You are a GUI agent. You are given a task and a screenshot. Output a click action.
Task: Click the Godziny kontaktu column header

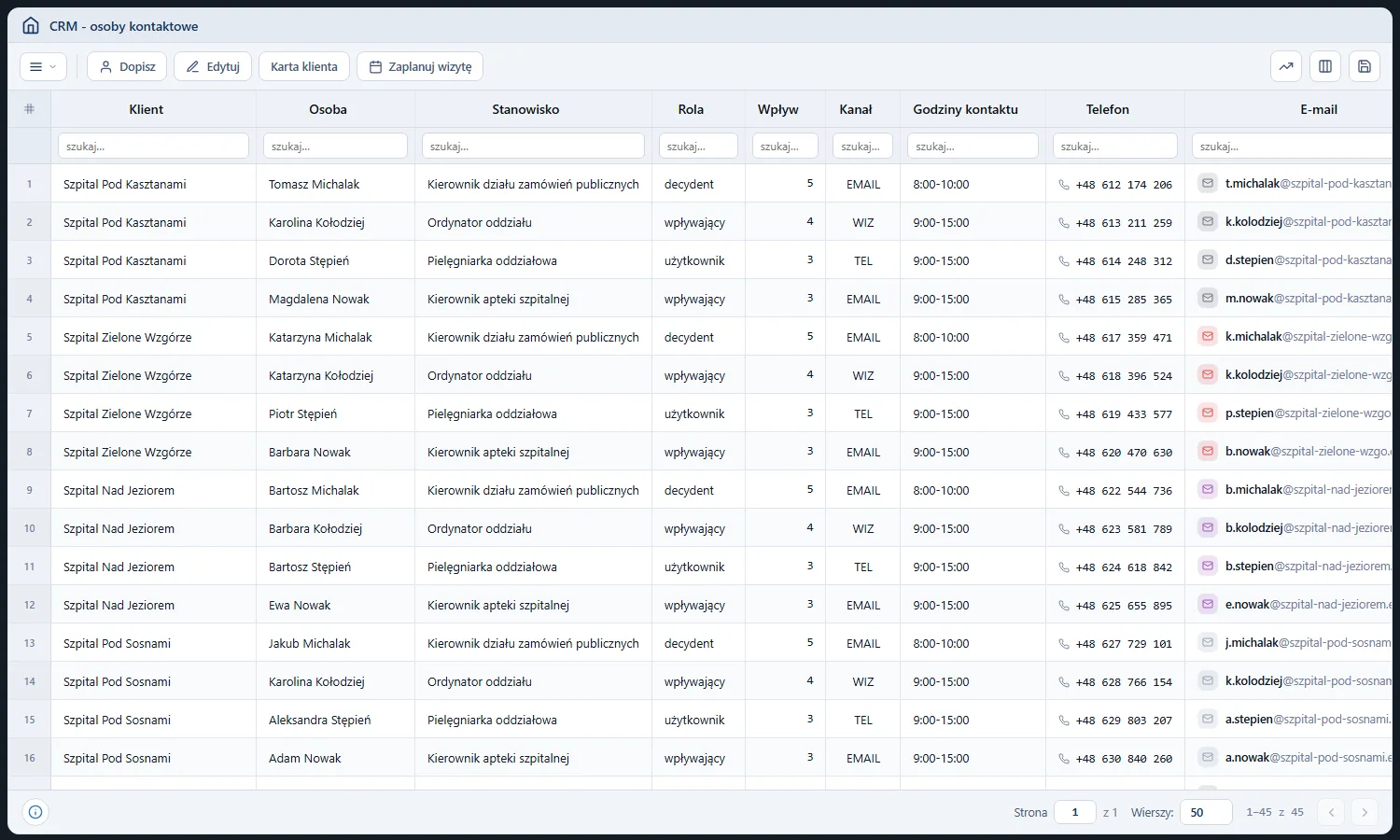pos(965,109)
